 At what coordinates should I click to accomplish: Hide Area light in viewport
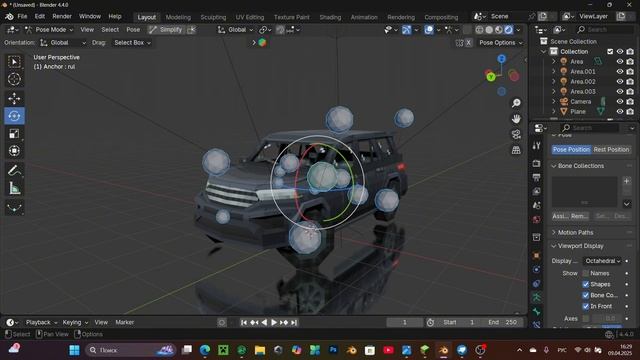620,62
